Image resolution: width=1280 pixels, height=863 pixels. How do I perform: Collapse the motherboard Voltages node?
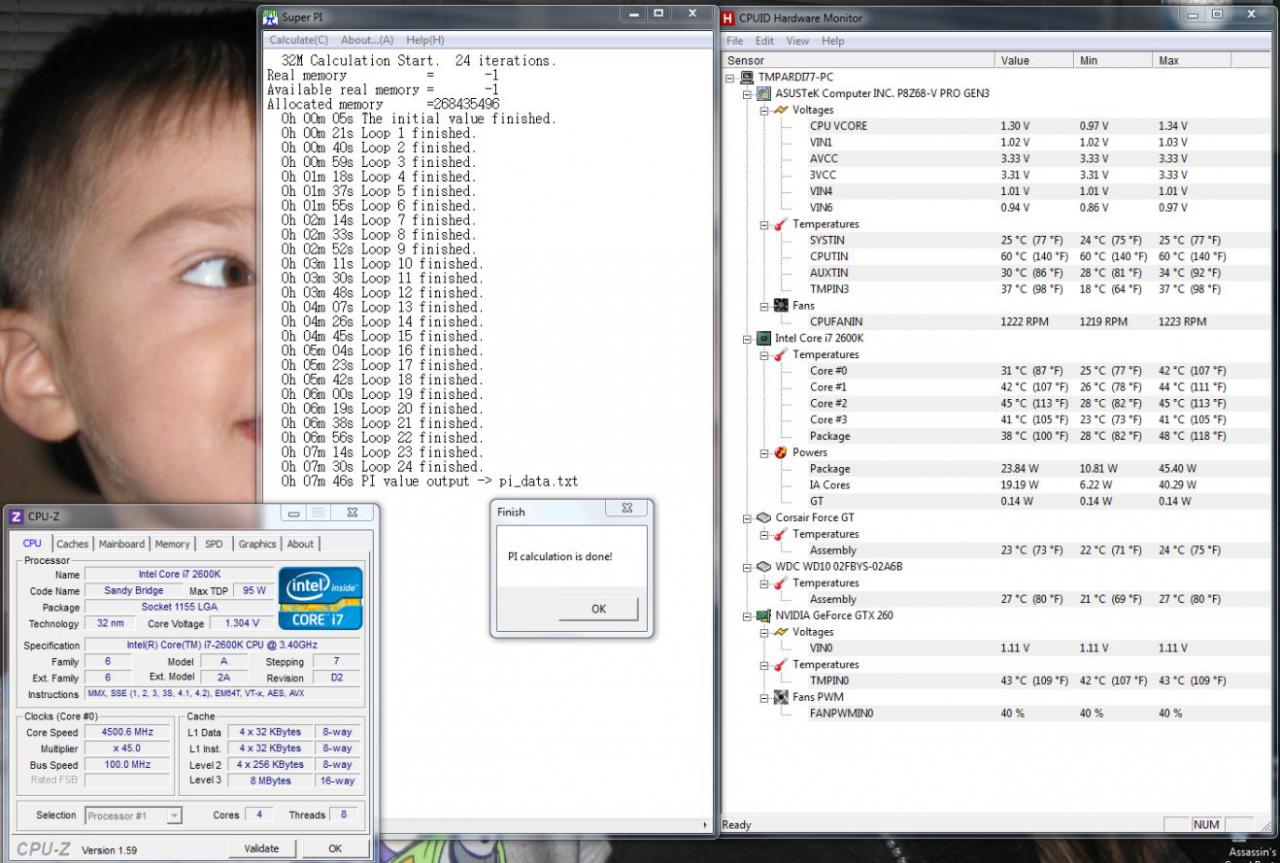764,110
